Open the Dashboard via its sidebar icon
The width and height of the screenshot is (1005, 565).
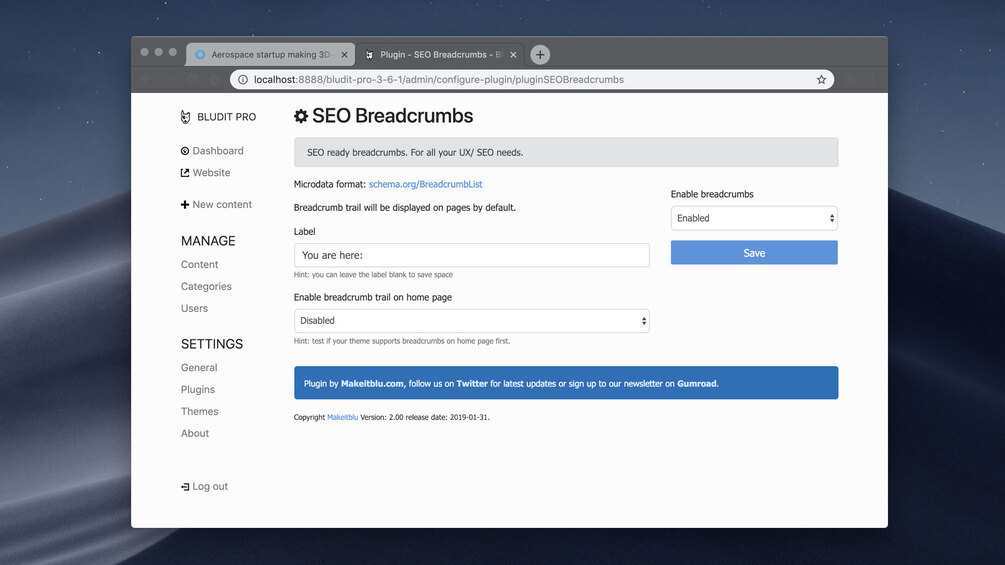tap(185, 151)
